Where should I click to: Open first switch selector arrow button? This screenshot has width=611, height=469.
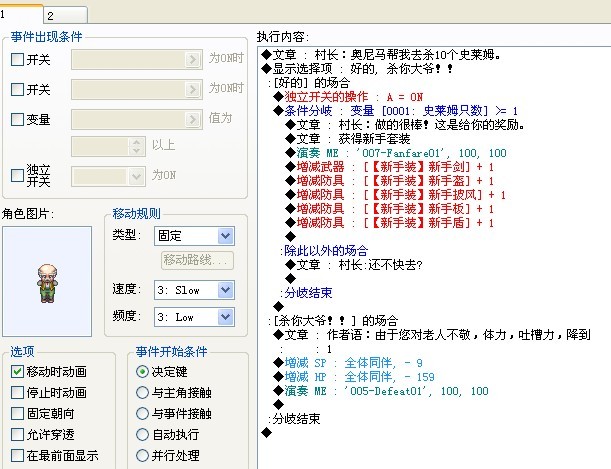coord(192,60)
